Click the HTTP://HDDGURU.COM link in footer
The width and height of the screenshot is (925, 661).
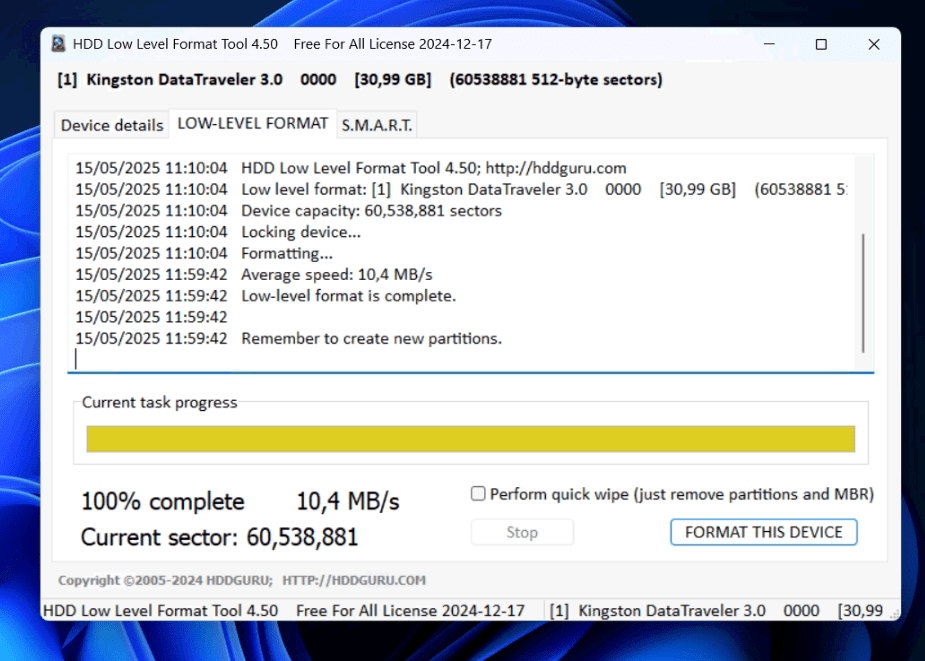click(354, 580)
